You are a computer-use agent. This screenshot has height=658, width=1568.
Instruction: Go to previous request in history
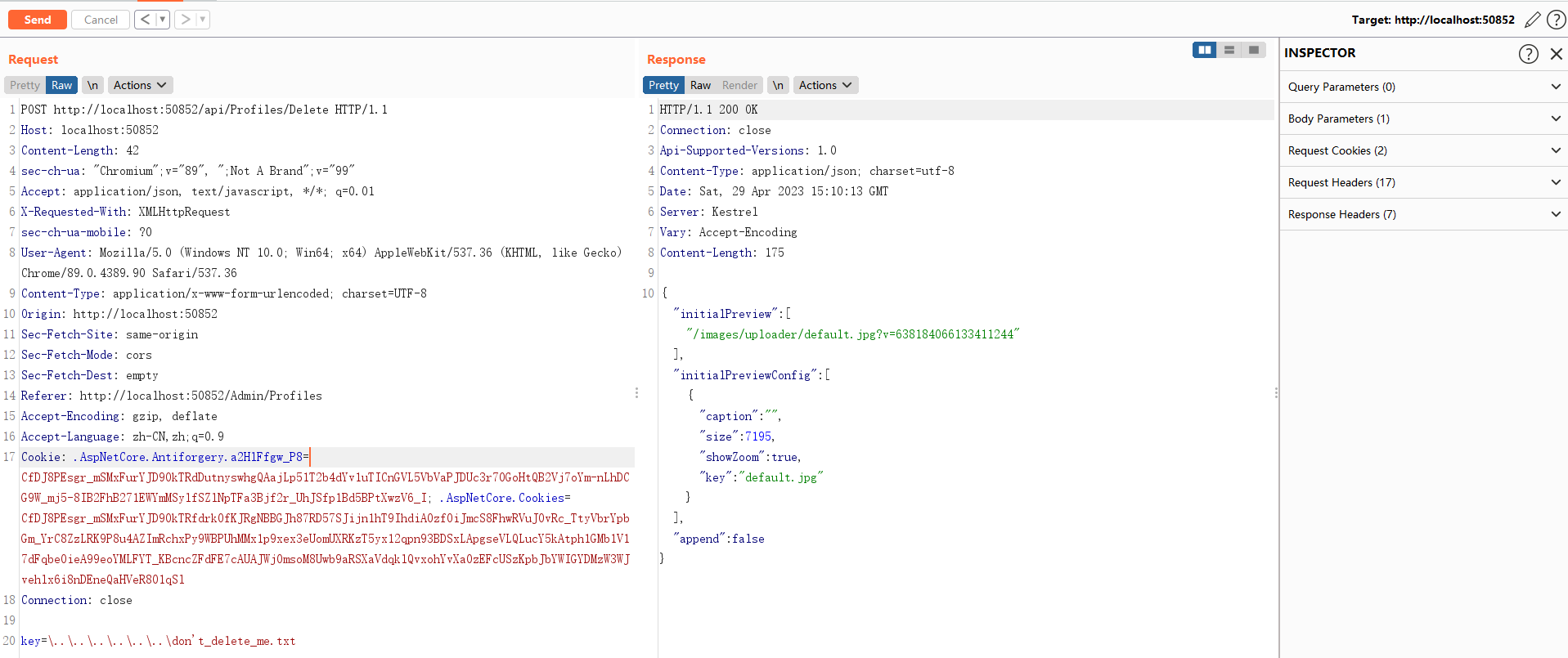145,20
